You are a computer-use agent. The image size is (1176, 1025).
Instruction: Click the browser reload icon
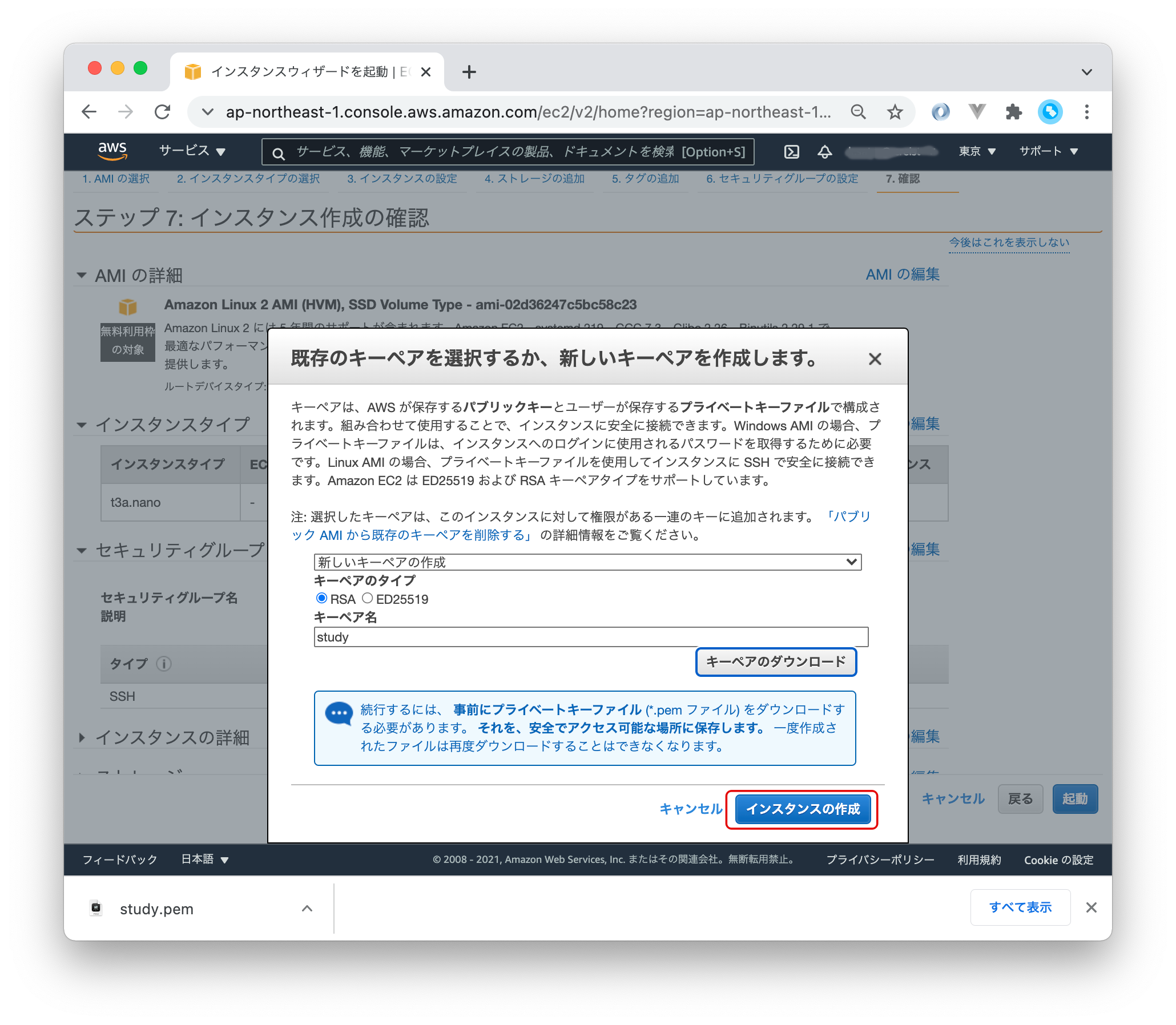[163, 112]
